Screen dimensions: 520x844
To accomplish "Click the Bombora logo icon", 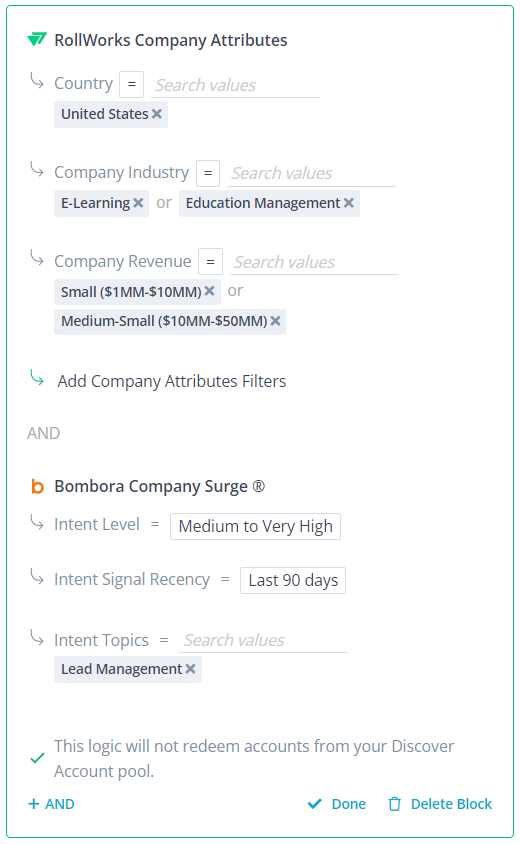I will click(x=37, y=486).
